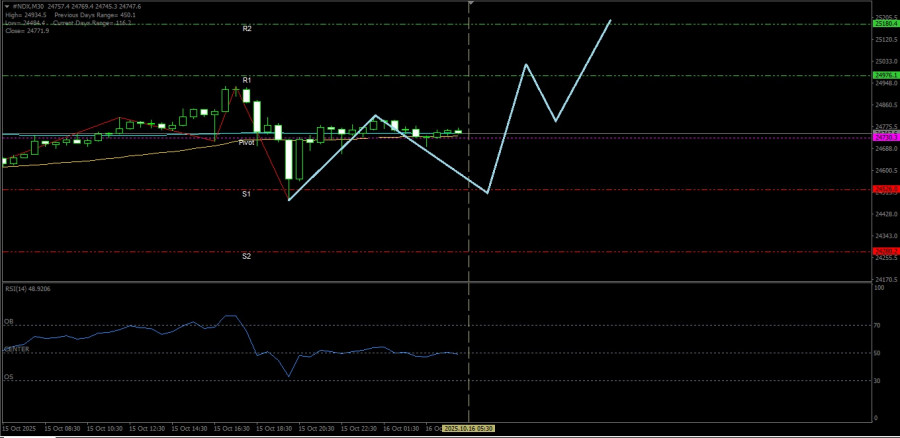
Task: Click the large white candle near S1
Action: 289,160
